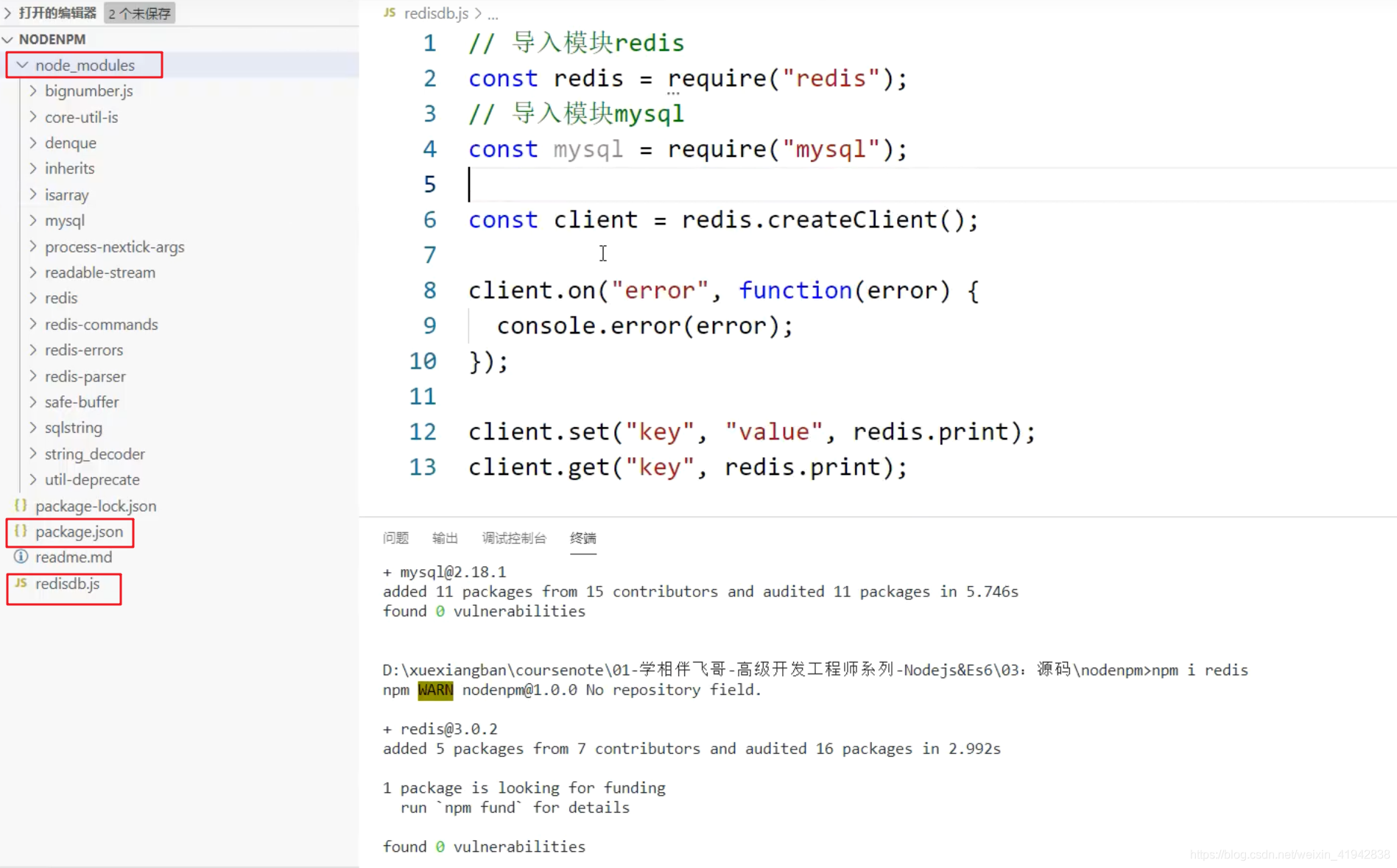Switch to the 输出 panel tab

pos(445,538)
